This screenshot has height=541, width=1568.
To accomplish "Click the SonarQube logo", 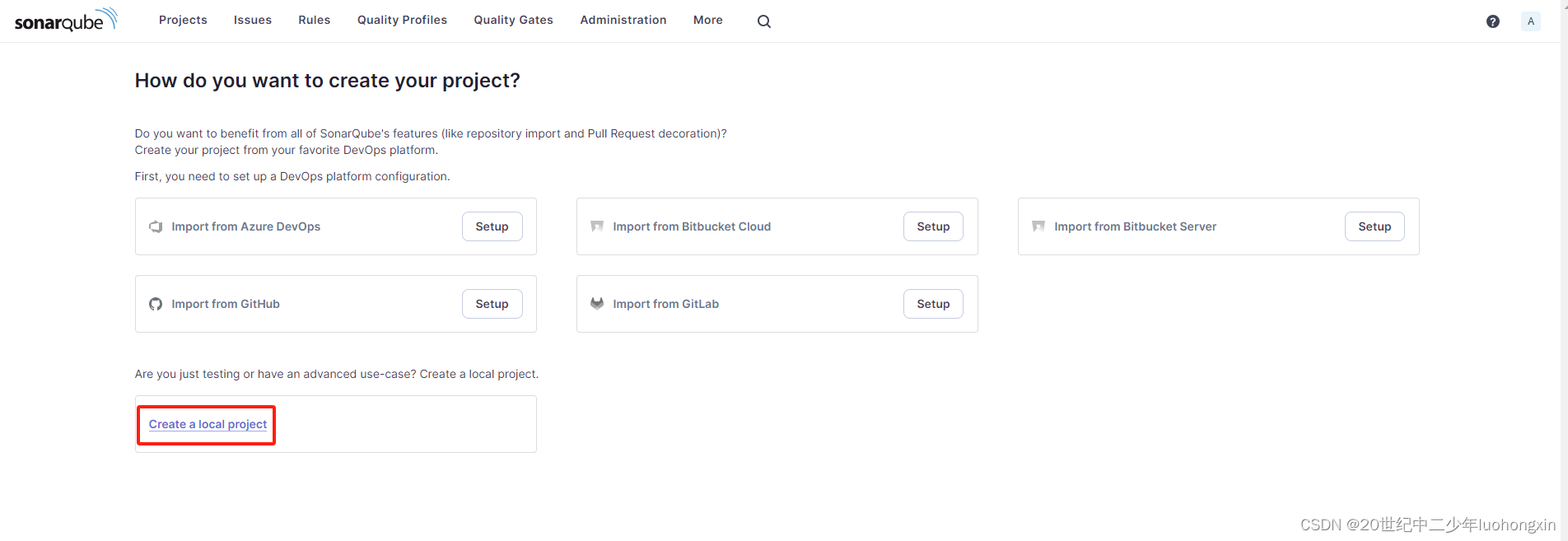I will pyautogui.click(x=66, y=21).
